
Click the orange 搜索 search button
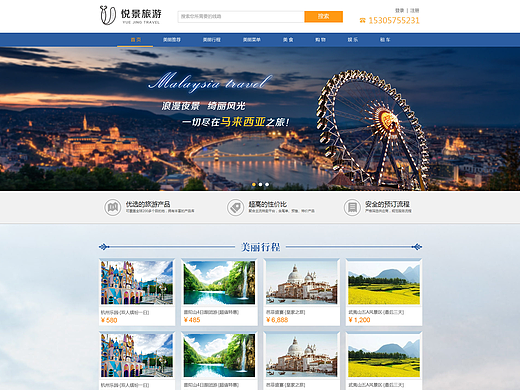(323, 16)
